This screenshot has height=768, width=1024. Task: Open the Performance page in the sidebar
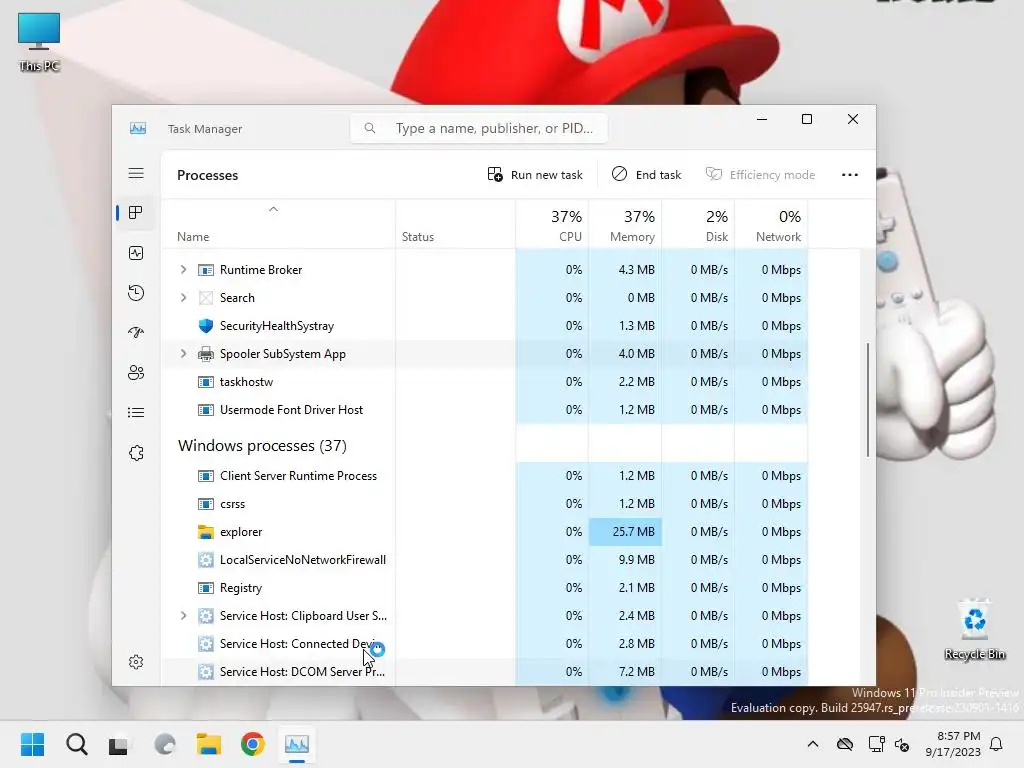[x=136, y=253]
